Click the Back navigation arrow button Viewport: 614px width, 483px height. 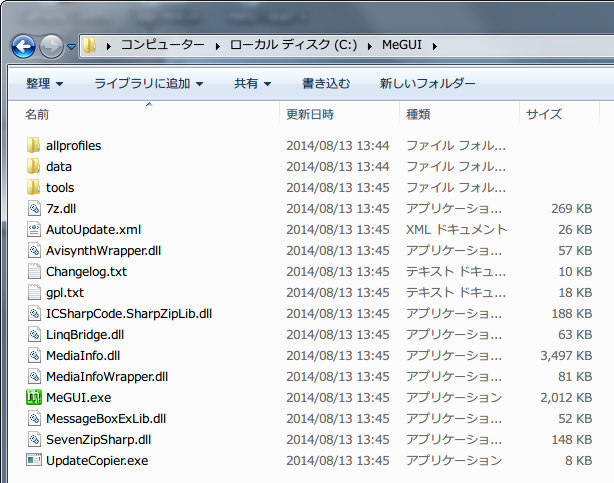click(23, 47)
